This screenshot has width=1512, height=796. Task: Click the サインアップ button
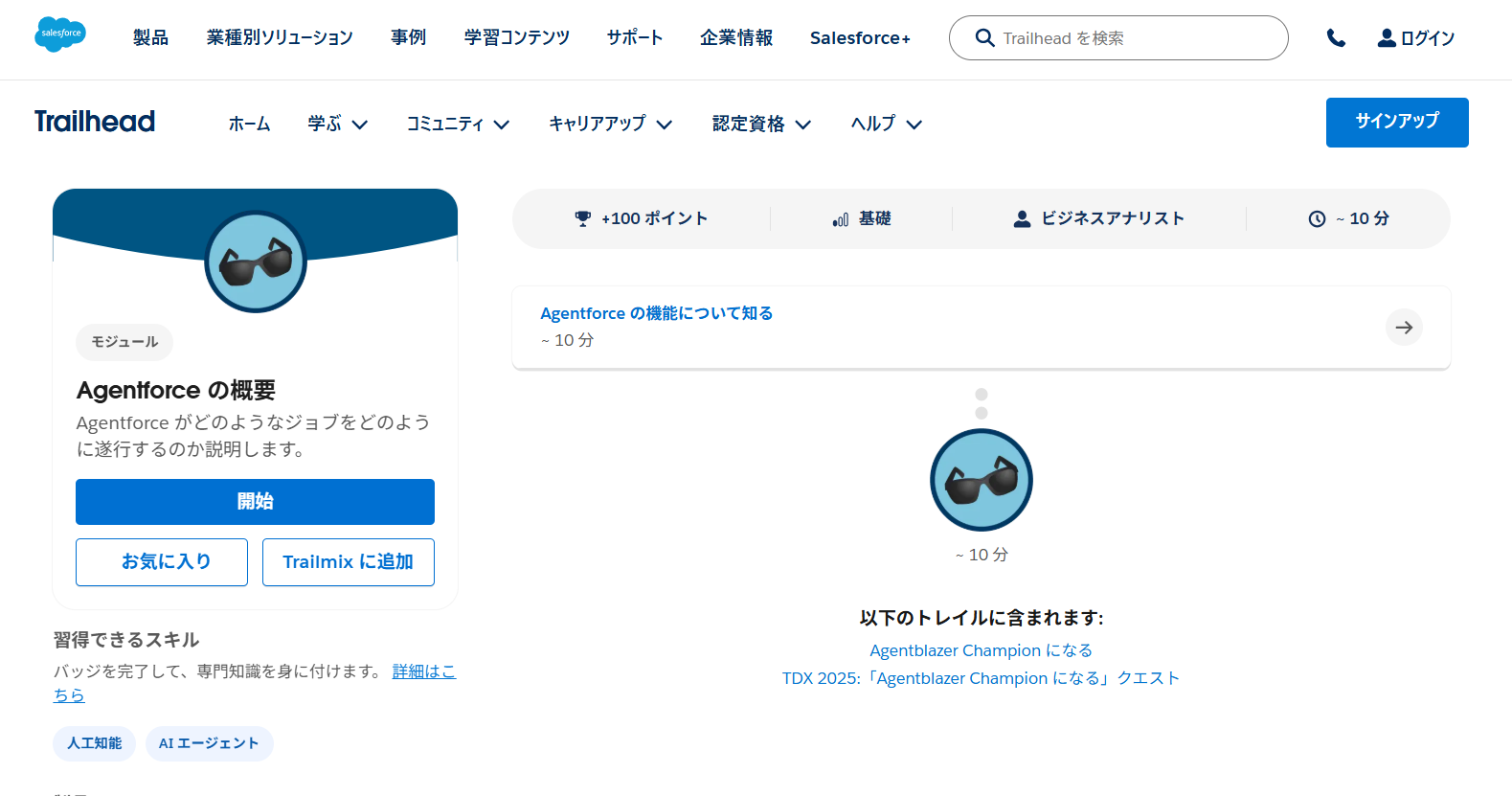(1396, 122)
